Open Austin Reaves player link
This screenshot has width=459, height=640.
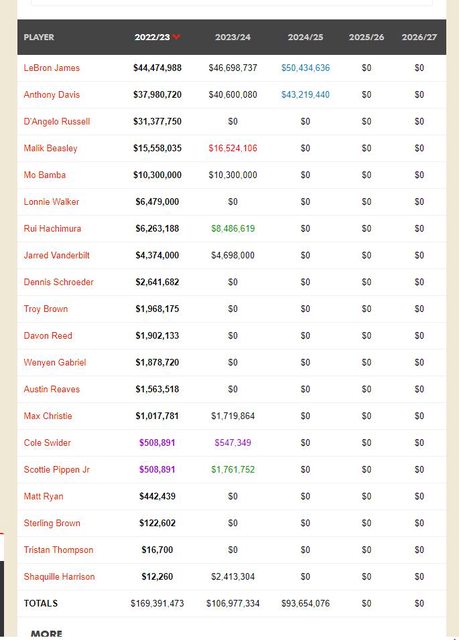(51, 389)
